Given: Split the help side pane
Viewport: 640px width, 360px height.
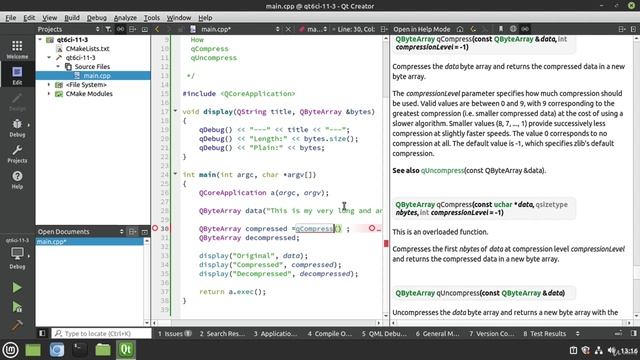Looking at the screenshot, I should [x=622, y=29].
